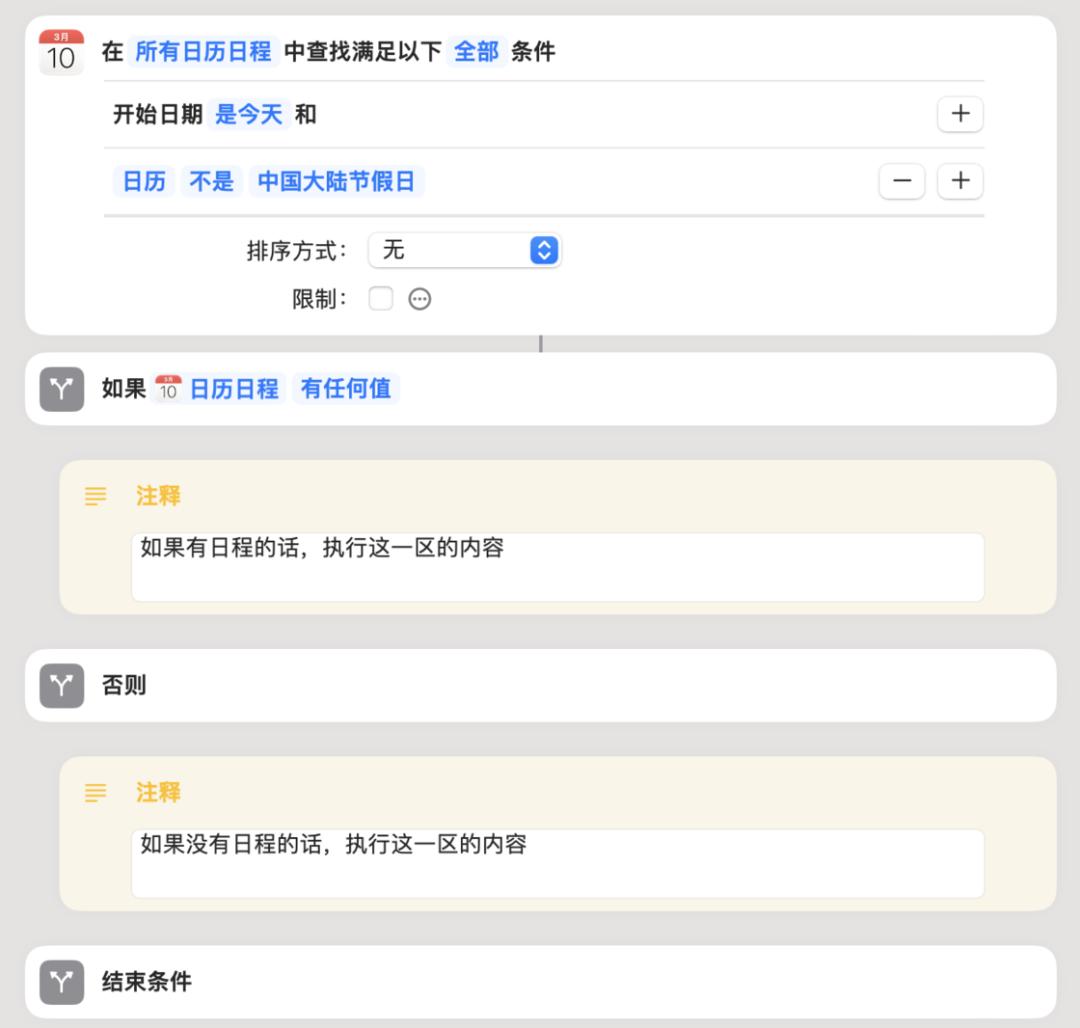Add a filter after the calendar row
Screen dimensions: 1080x1028
pyautogui.click(x=960, y=181)
